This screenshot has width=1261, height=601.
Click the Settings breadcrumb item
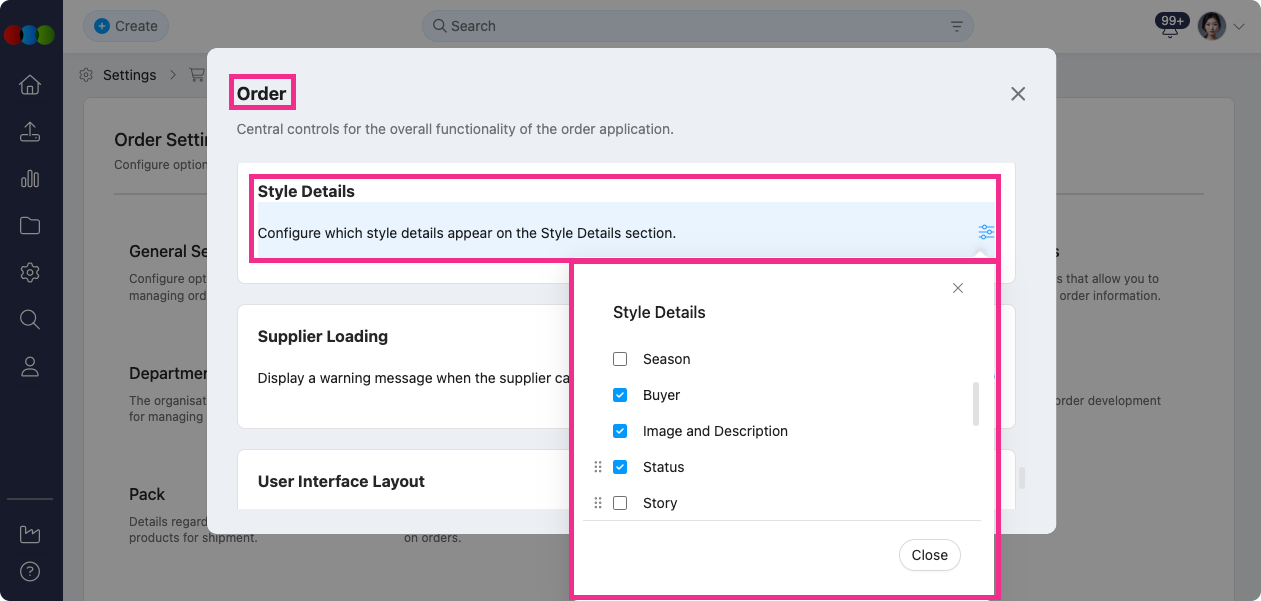[x=129, y=75]
